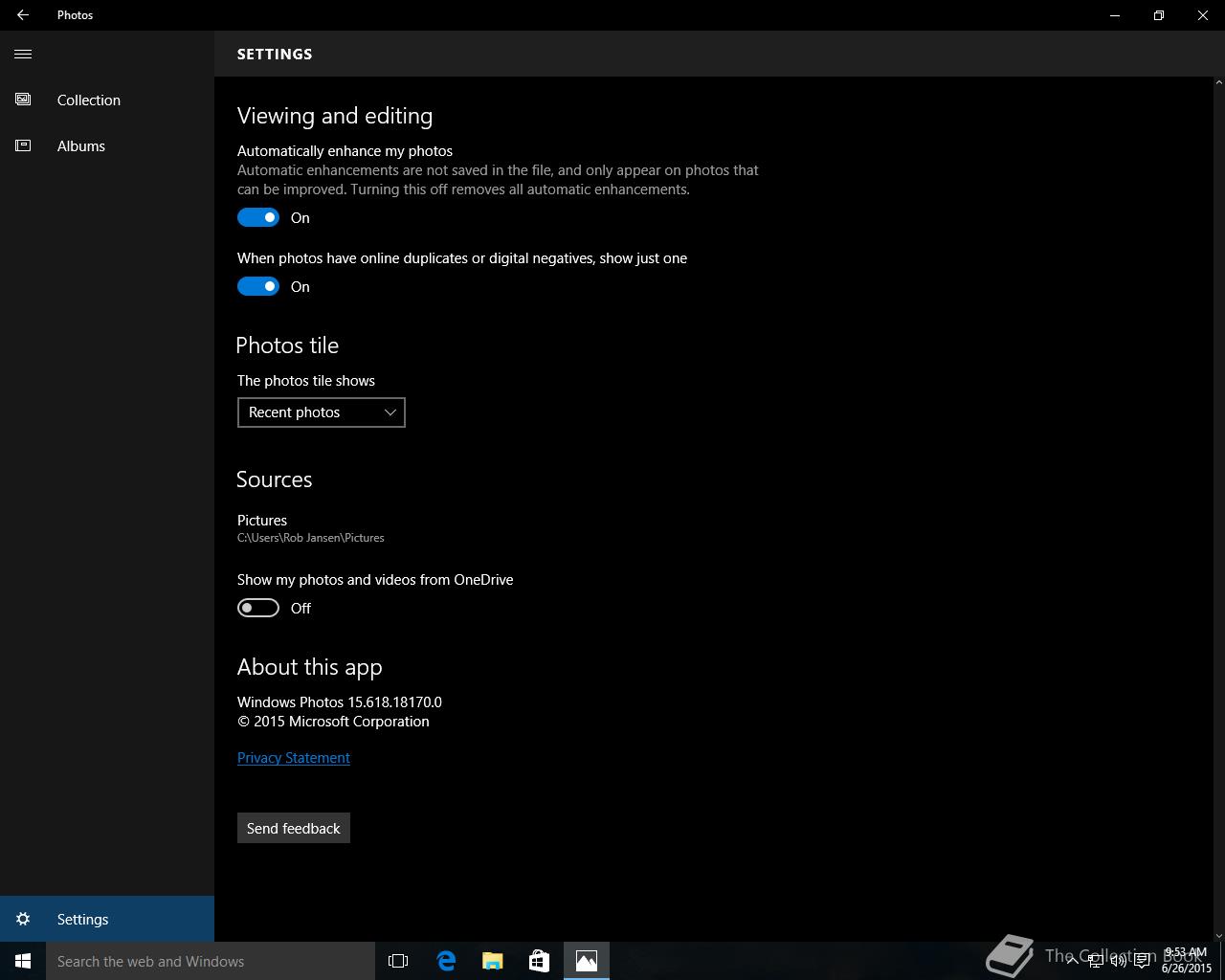This screenshot has height=980, width=1225.
Task: Click the Settings gear icon
Action: pos(23,919)
